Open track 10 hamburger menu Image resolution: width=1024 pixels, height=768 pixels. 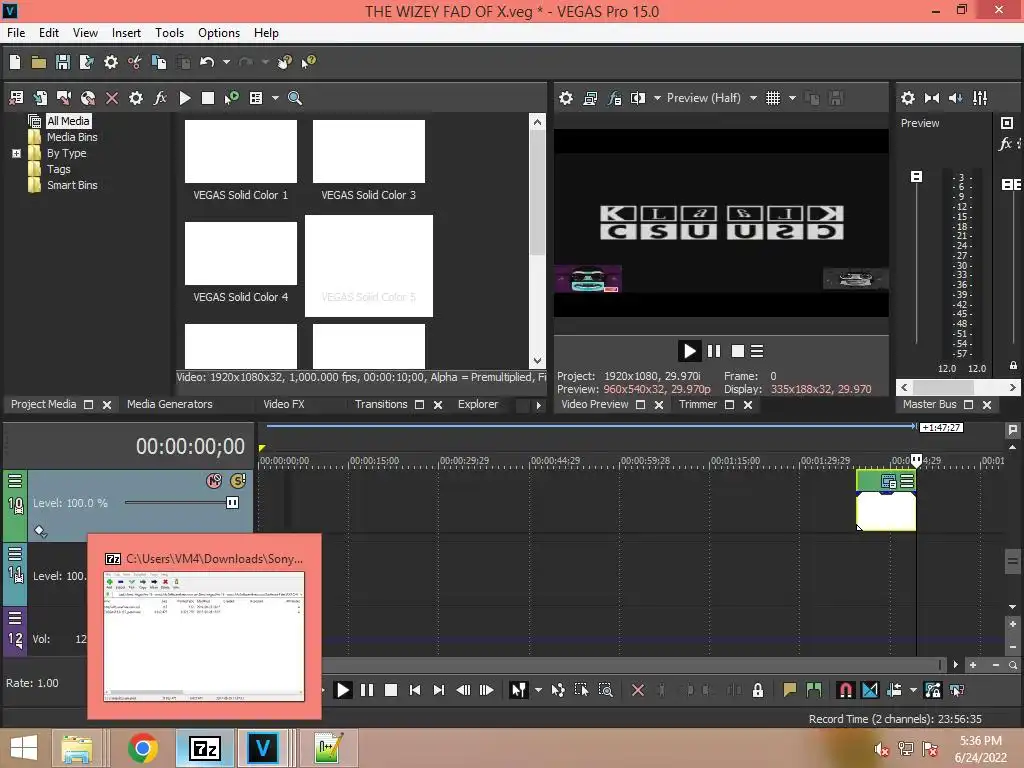15,481
